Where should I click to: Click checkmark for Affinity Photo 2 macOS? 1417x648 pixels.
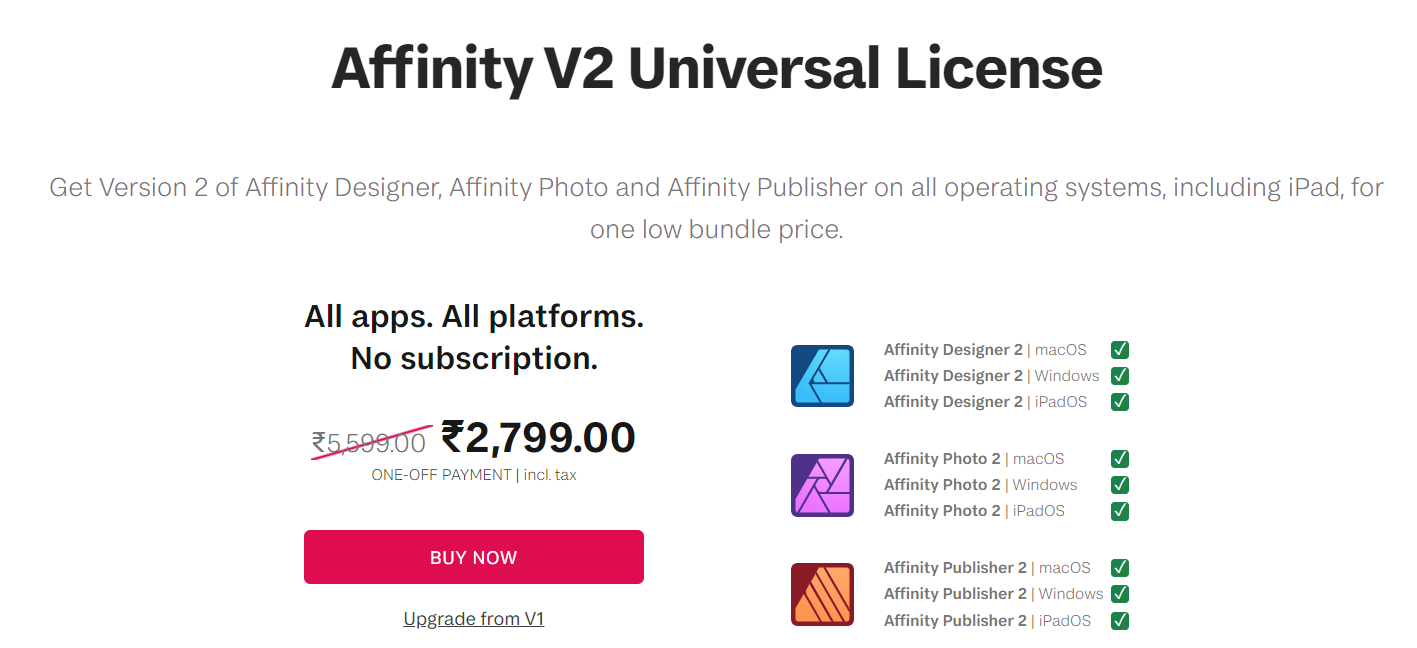pyautogui.click(x=1120, y=459)
